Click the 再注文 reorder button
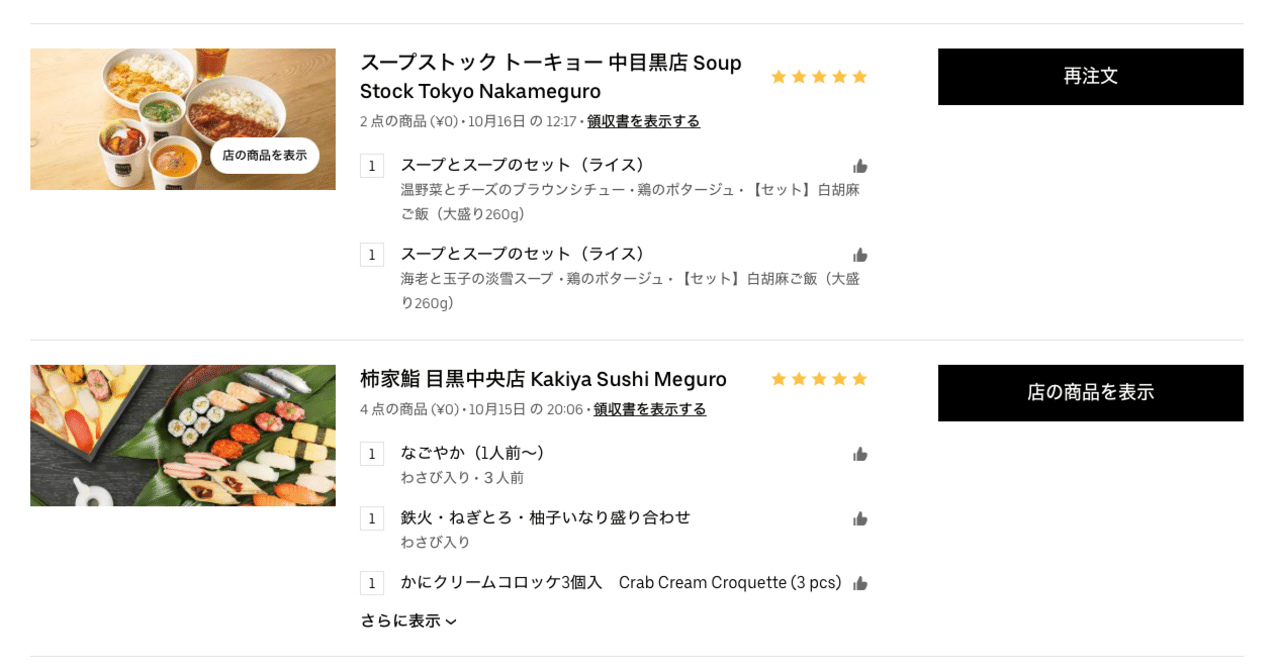The height and width of the screenshot is (669, 1280). tap(1090, 76)
